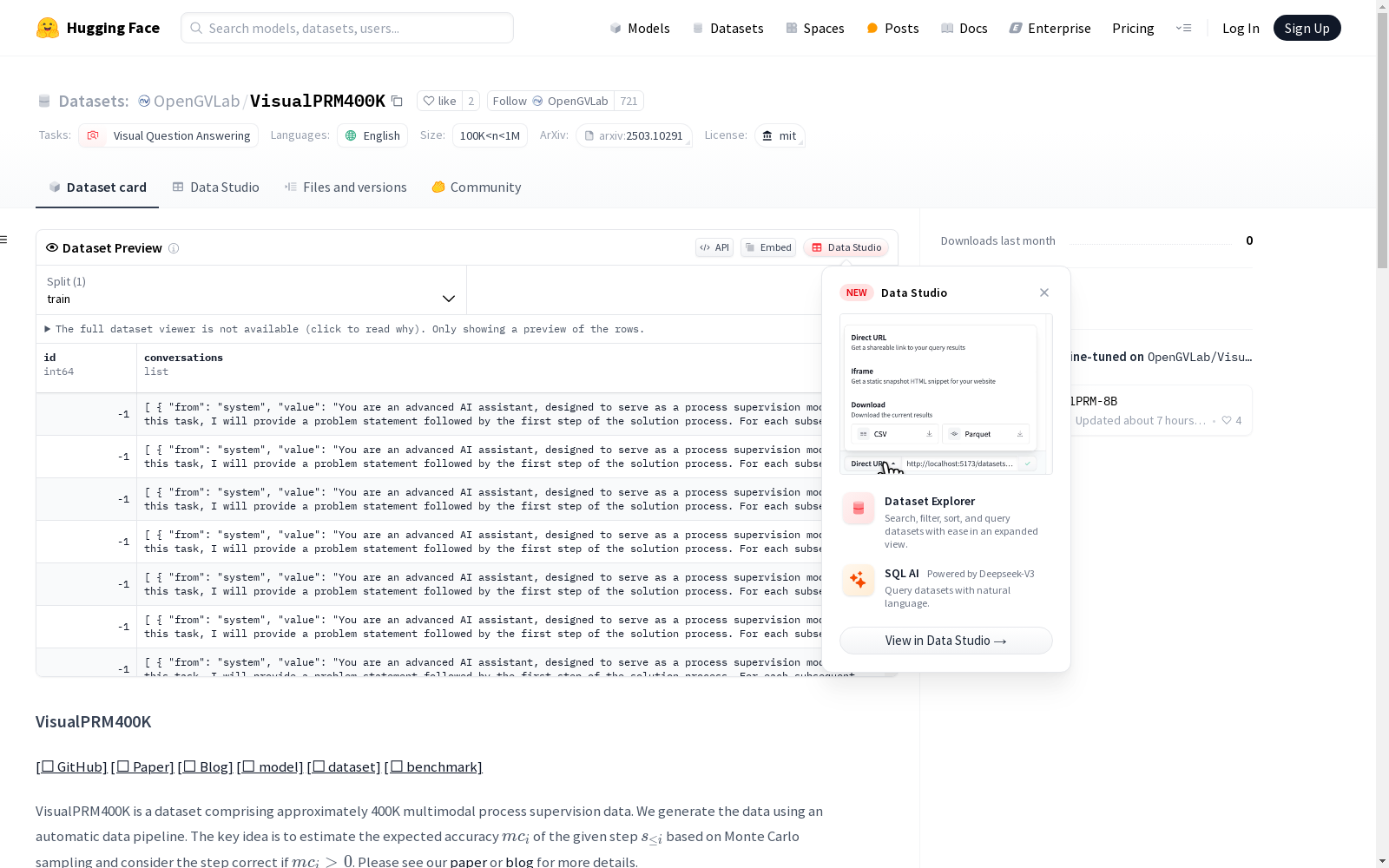Viewport: 1389px width, 868px height.
Task: Click the VisualPRM400K section heading
Action: [x=94, y=722]
